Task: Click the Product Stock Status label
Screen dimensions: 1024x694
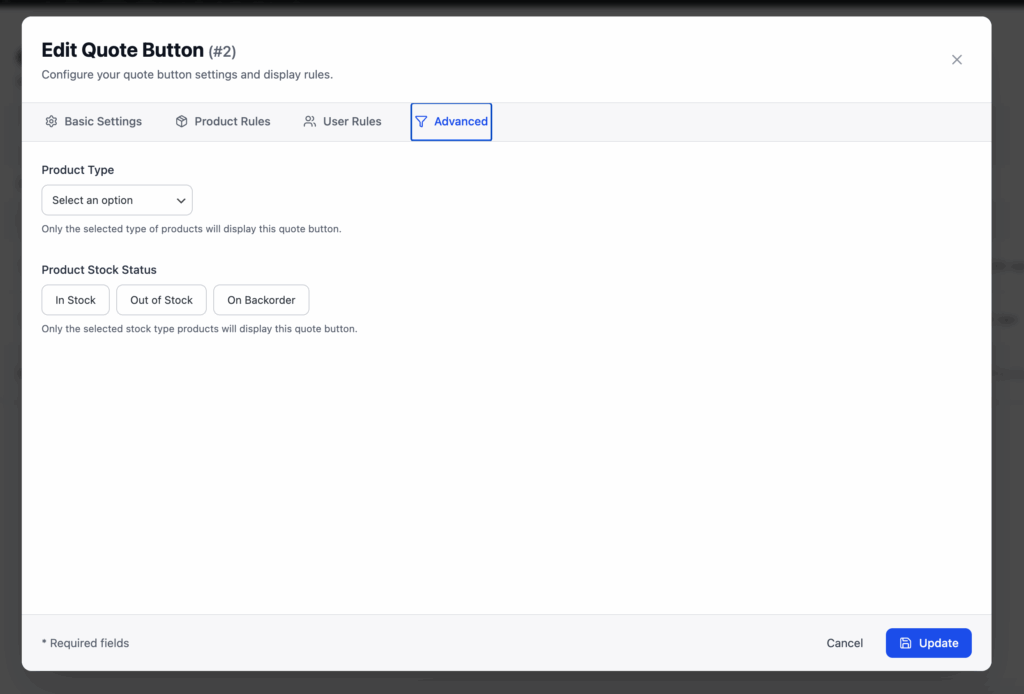Action: 99,270
